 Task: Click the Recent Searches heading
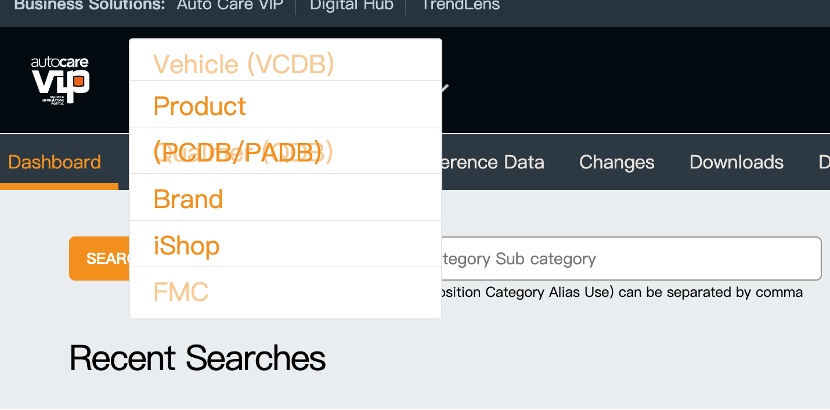click(197, 358)
